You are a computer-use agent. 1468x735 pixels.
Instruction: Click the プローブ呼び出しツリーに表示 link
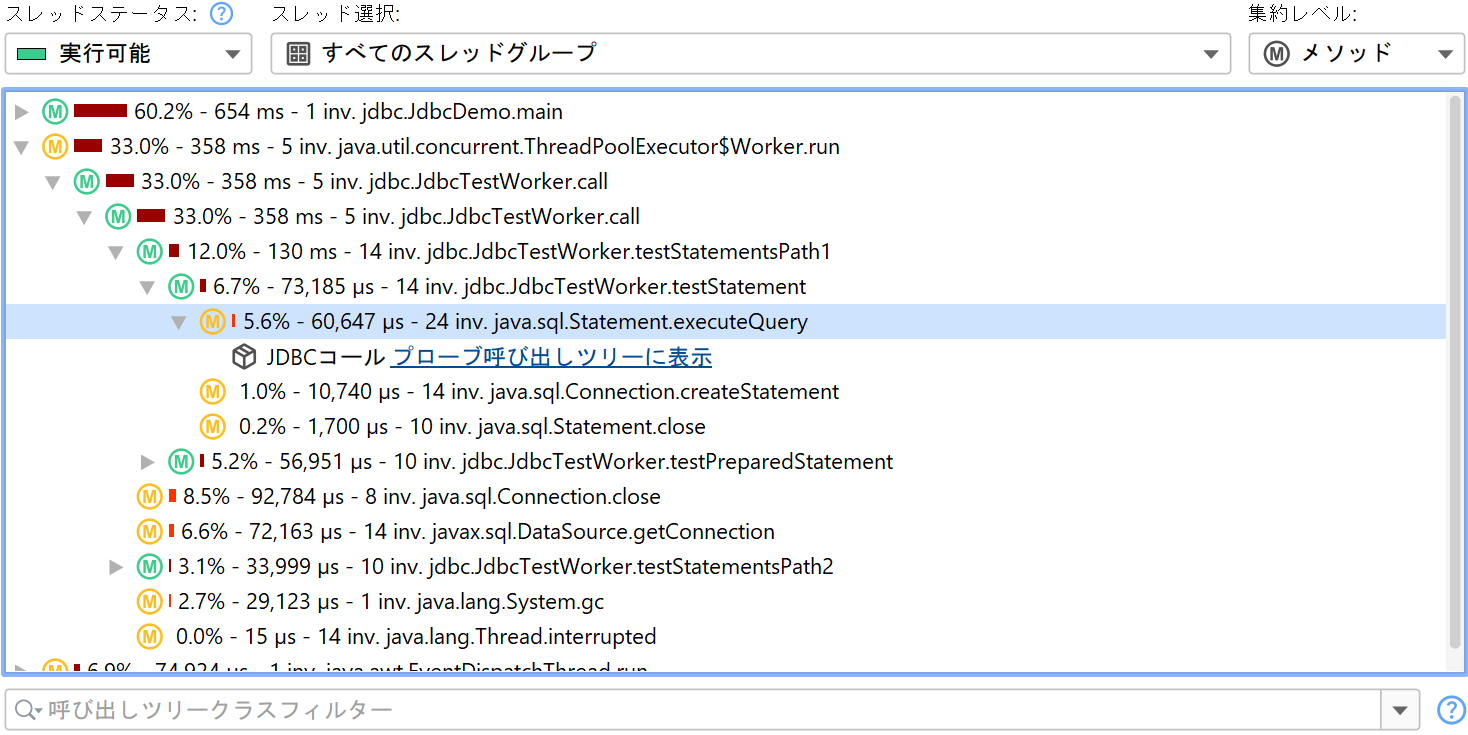(x=551, y=357)
